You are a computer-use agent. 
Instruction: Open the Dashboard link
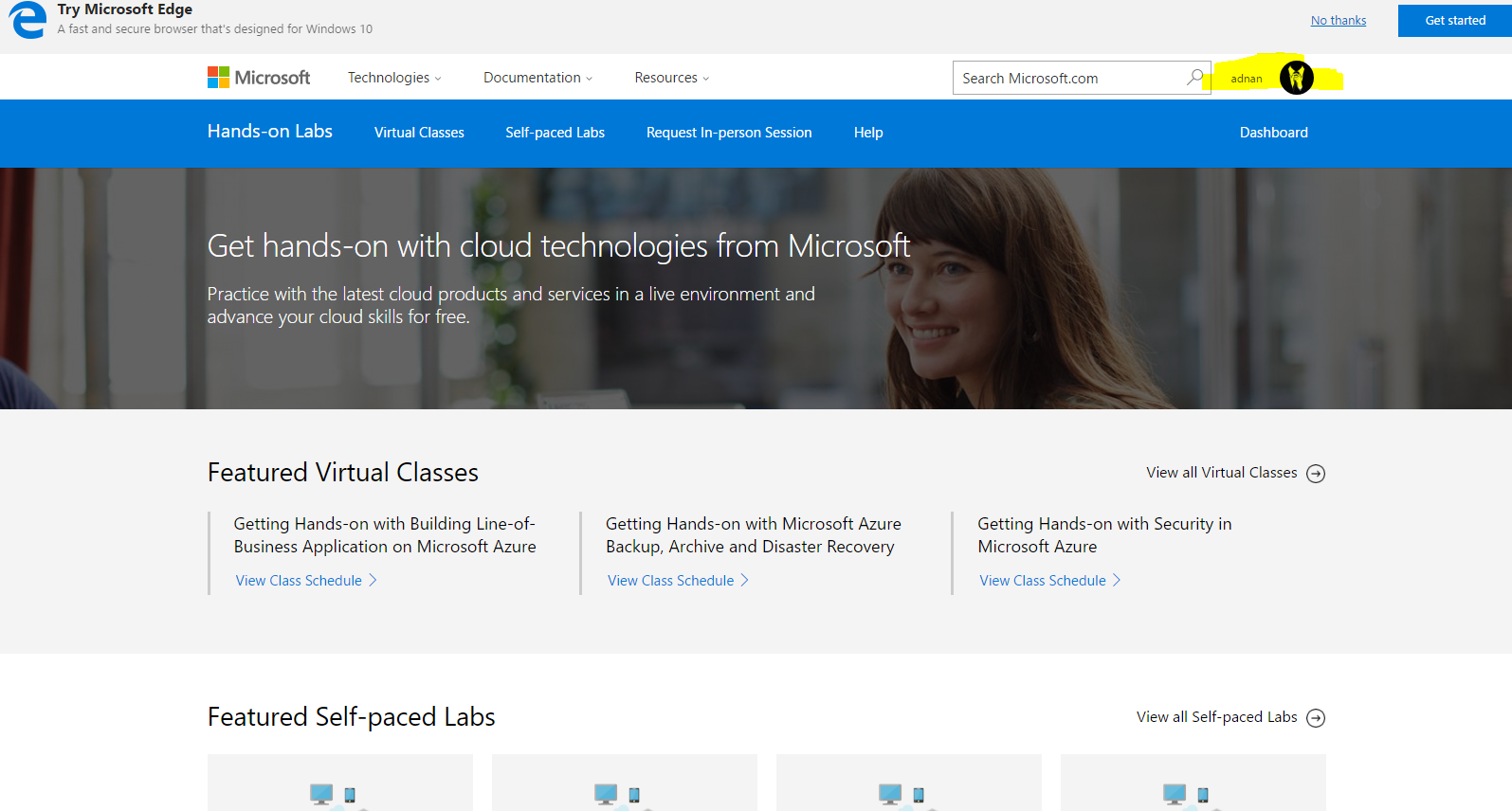point(1274,133)
